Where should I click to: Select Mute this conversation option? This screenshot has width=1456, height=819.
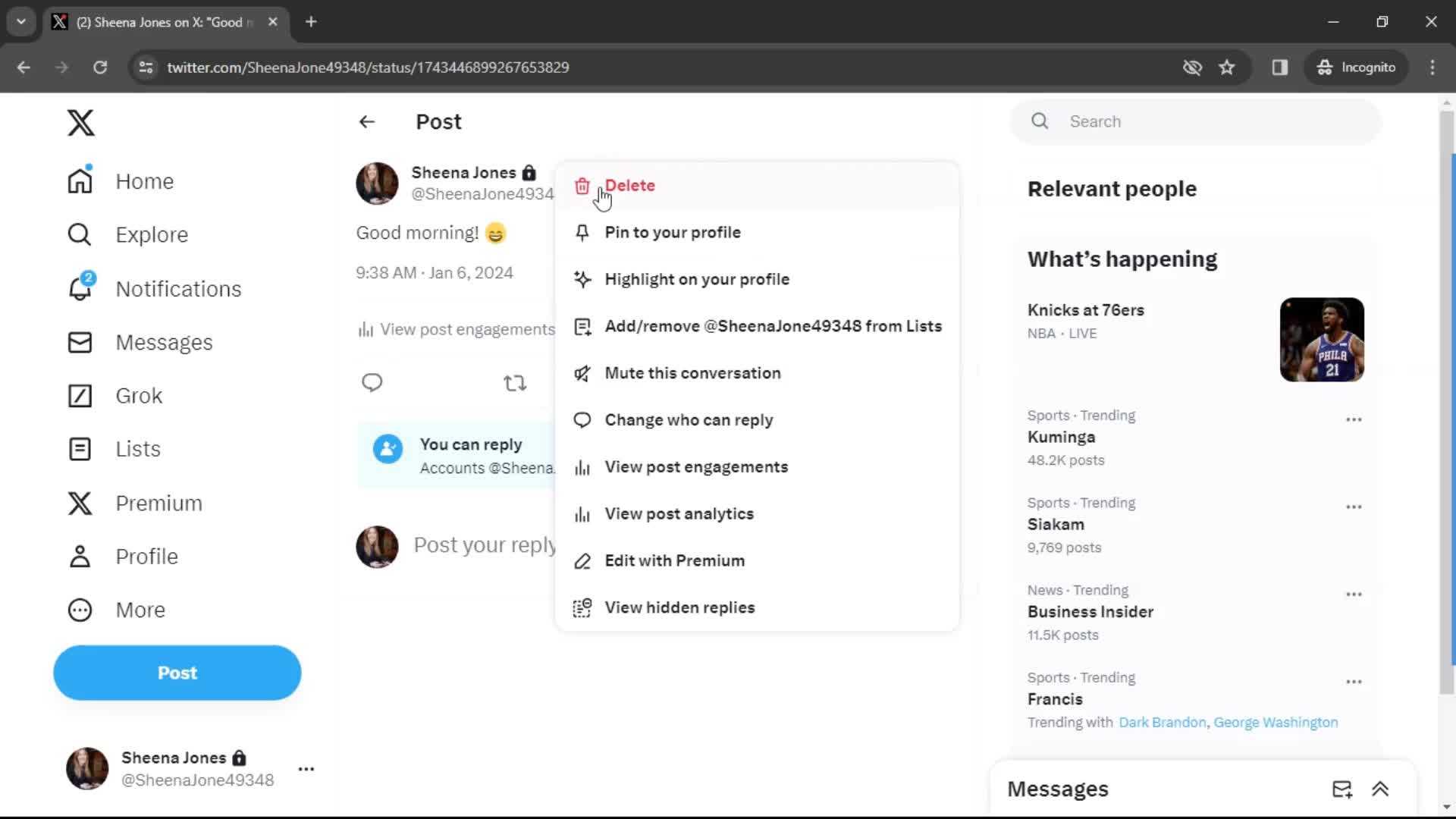click(x=694, y=373)
